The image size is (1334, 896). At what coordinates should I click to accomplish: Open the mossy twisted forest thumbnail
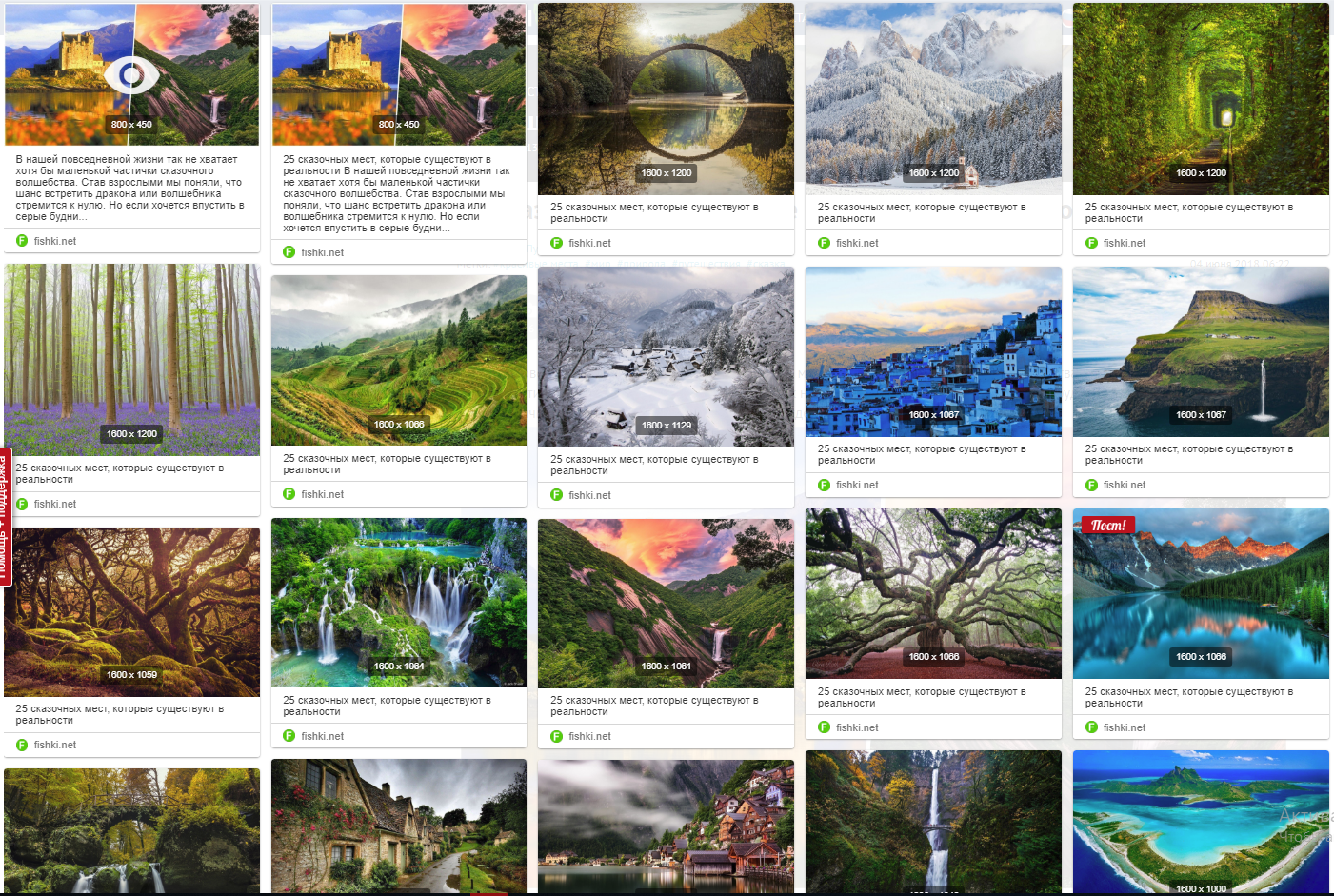point(131,612)
